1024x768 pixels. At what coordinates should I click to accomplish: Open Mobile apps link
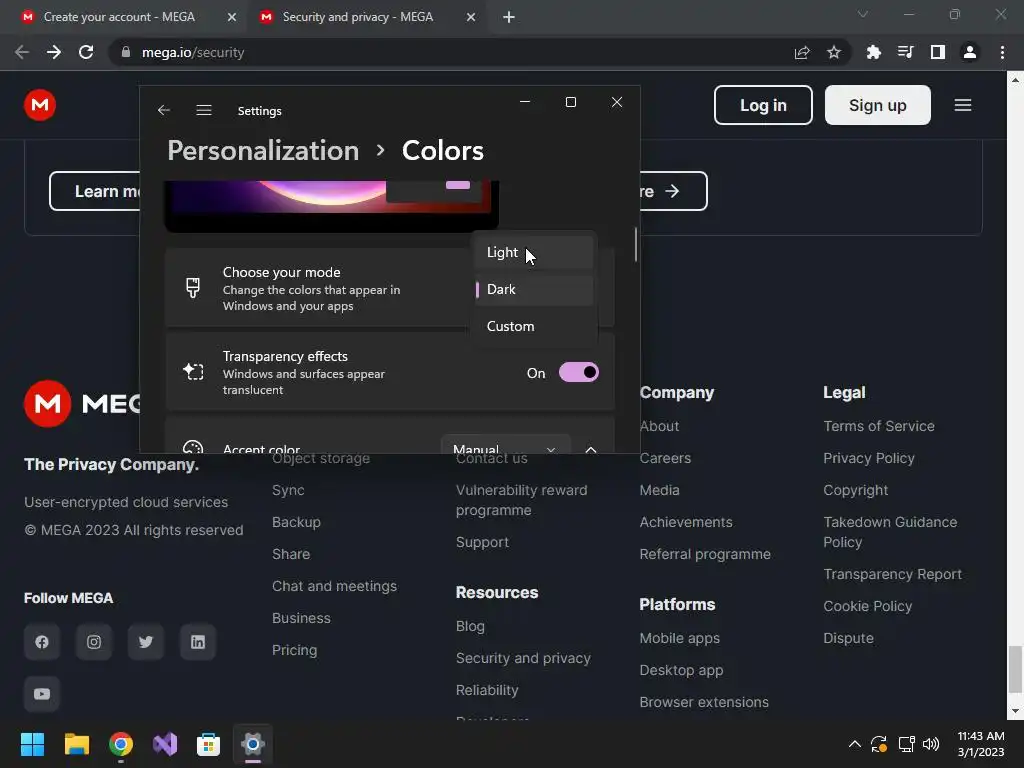coord(679,638)
